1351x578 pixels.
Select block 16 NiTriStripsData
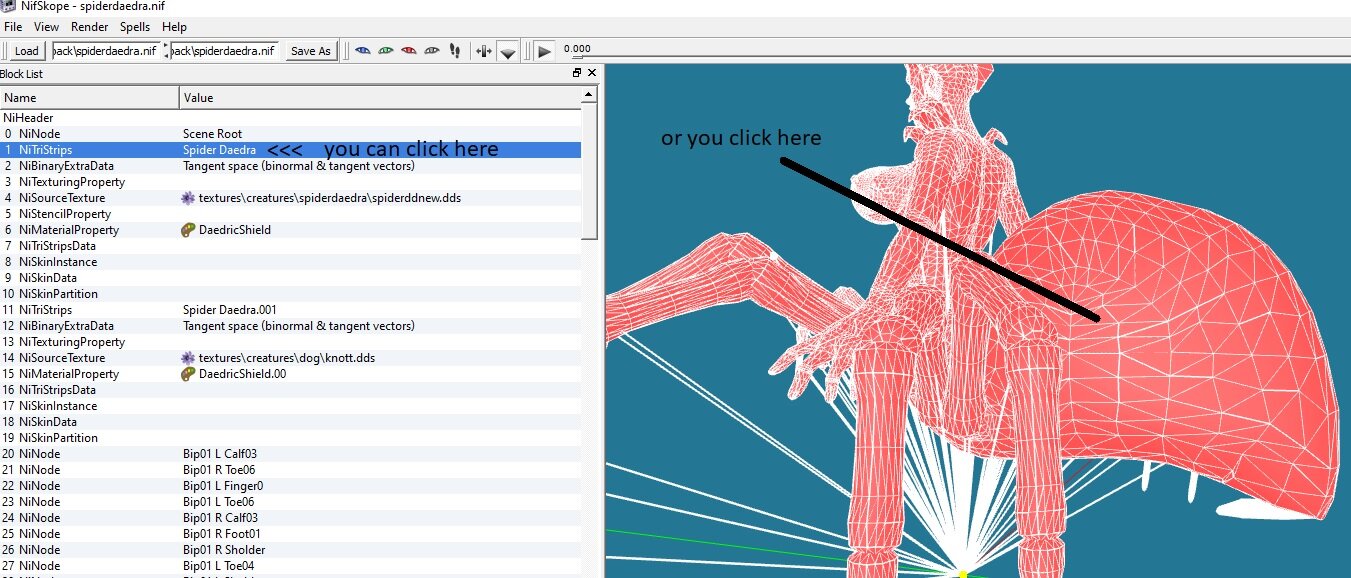tap(290, 389)
